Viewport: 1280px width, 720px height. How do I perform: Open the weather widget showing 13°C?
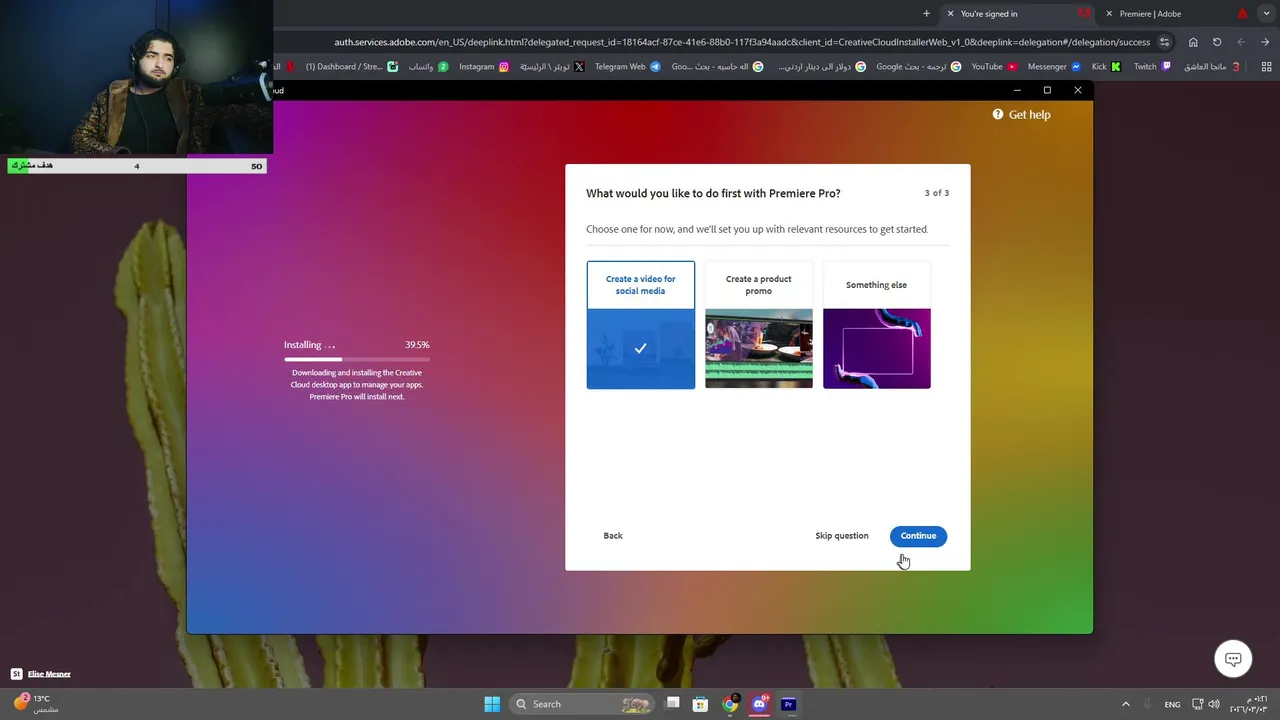point(35,703)
